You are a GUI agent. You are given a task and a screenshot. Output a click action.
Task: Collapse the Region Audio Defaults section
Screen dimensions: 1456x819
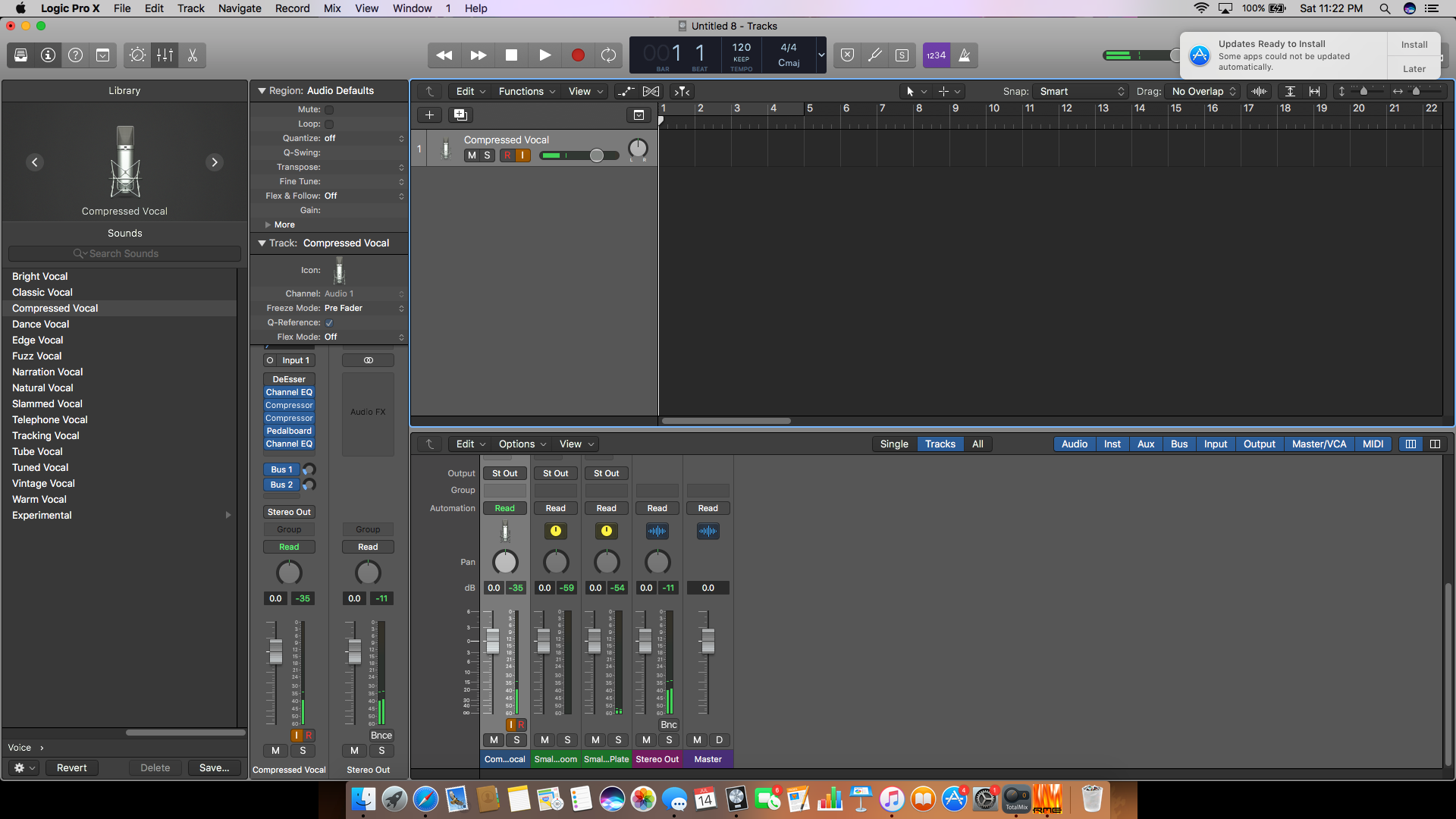point(262,90)
